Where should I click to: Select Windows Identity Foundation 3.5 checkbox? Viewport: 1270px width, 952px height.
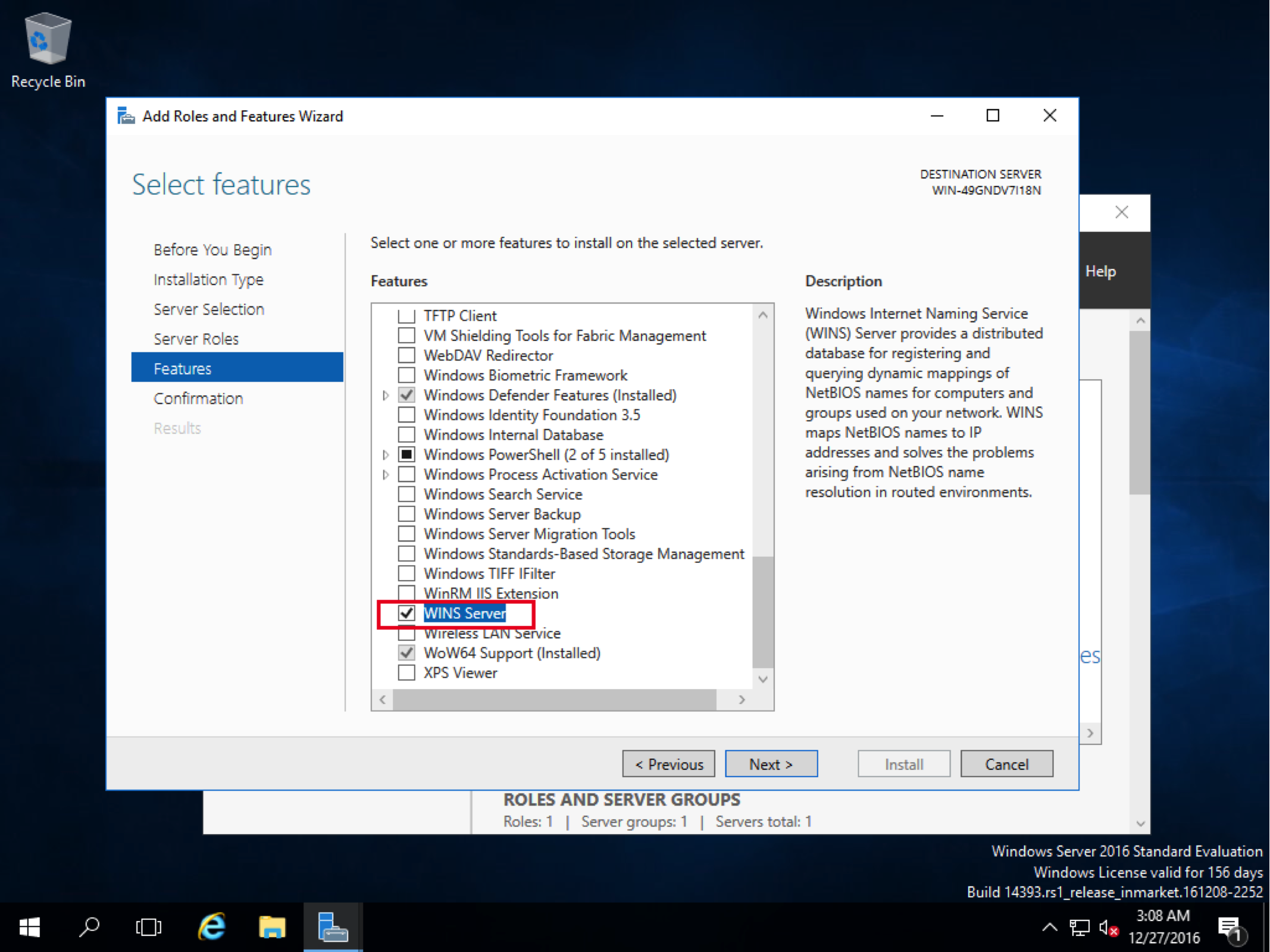pos(406,415)
